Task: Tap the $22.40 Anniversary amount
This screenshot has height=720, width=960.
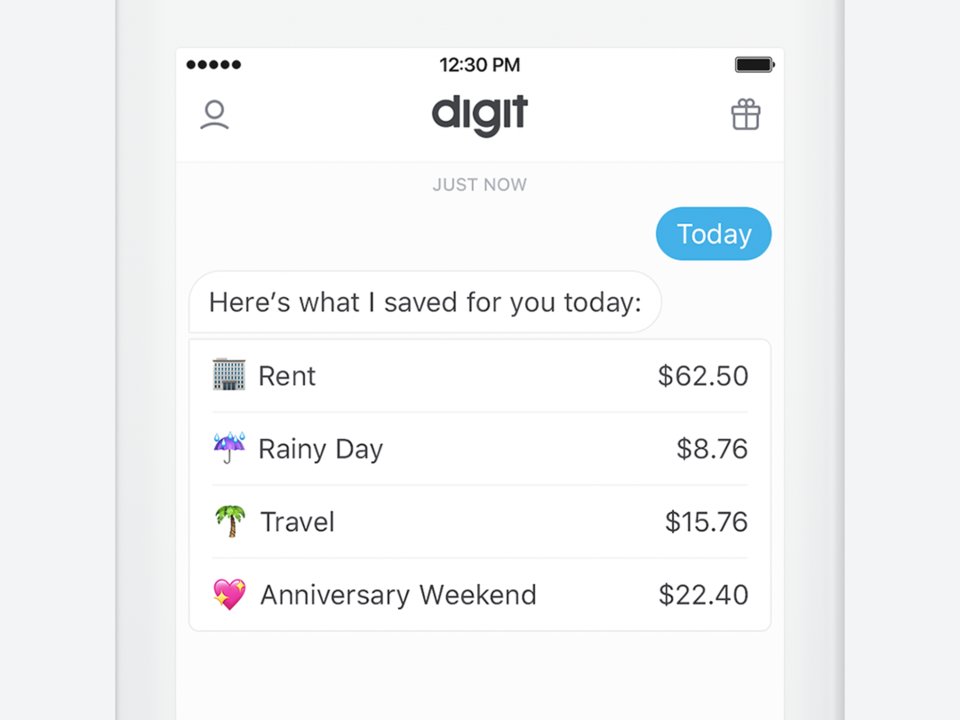Action: [x=703, y=595]
